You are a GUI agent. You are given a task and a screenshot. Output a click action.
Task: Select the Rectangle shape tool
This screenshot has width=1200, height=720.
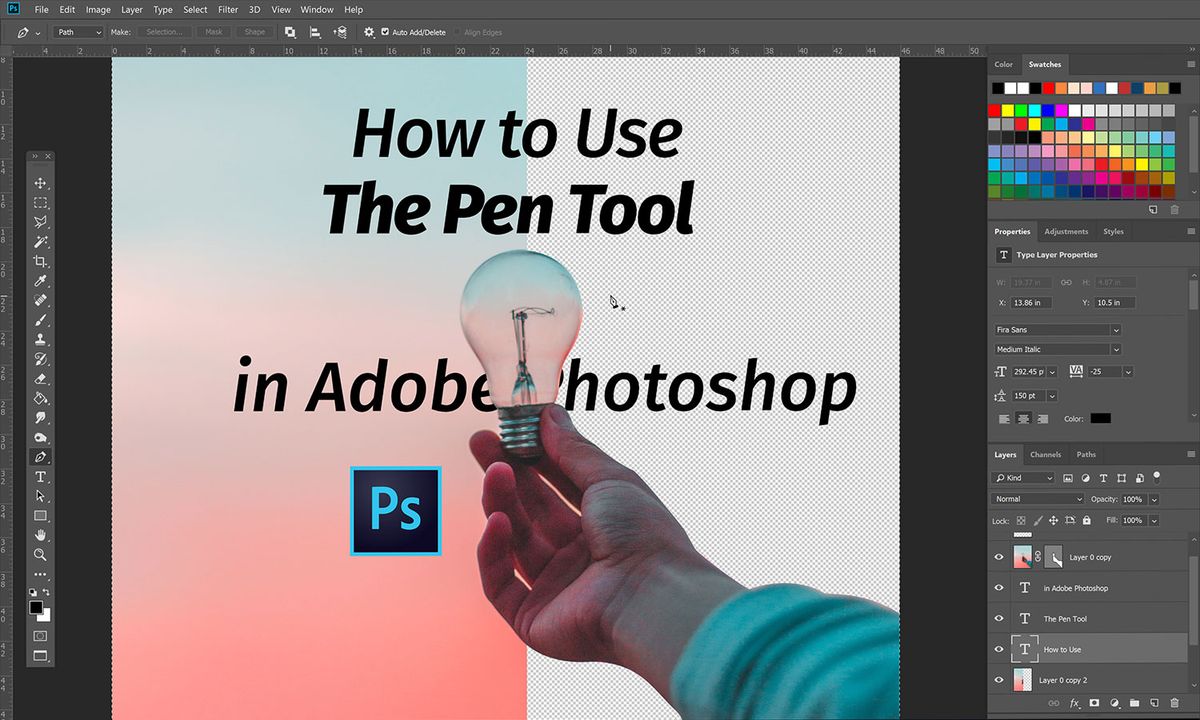click(x=41, y=515)
